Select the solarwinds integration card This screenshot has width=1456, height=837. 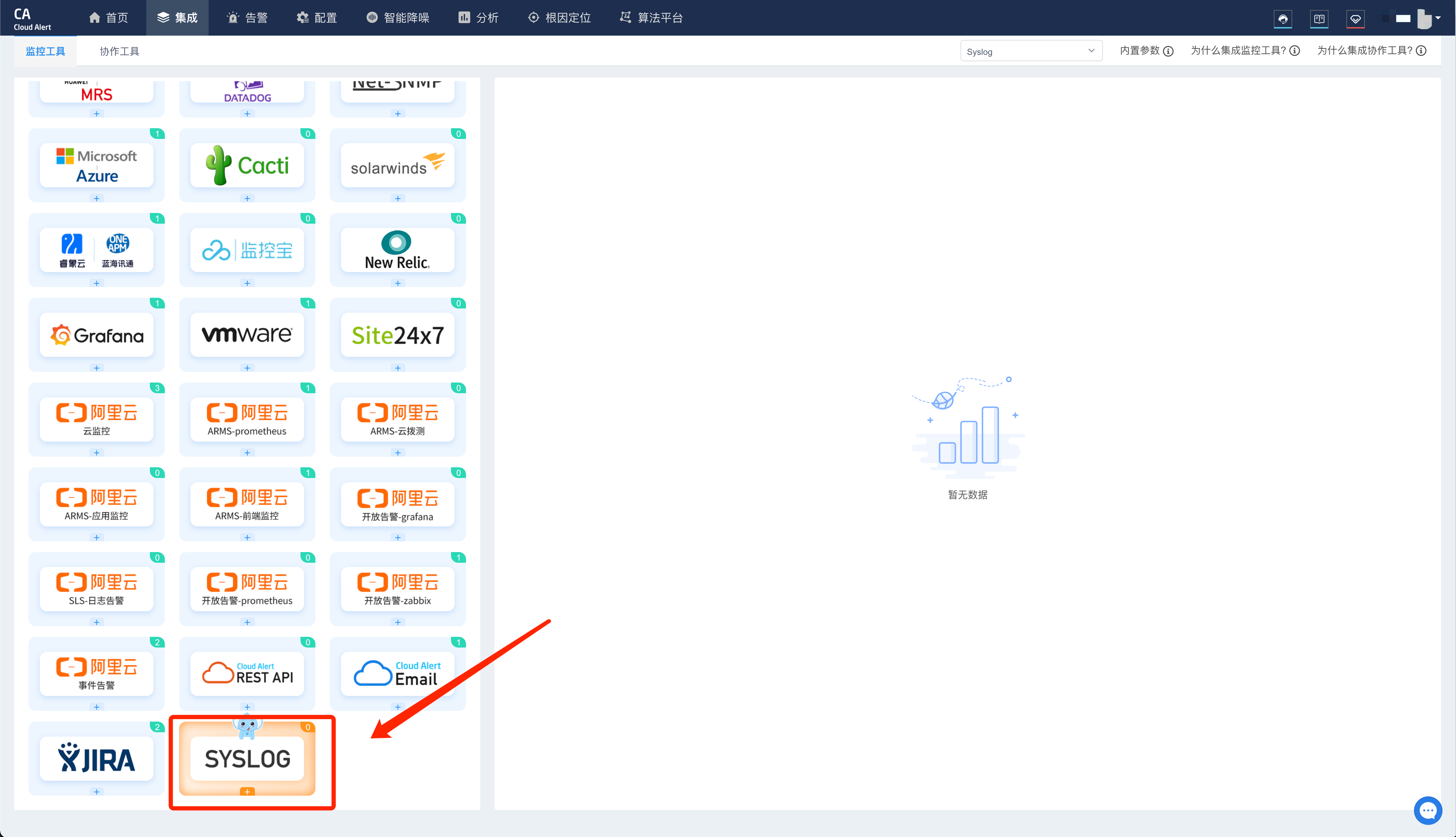click(x=398, y=166)
